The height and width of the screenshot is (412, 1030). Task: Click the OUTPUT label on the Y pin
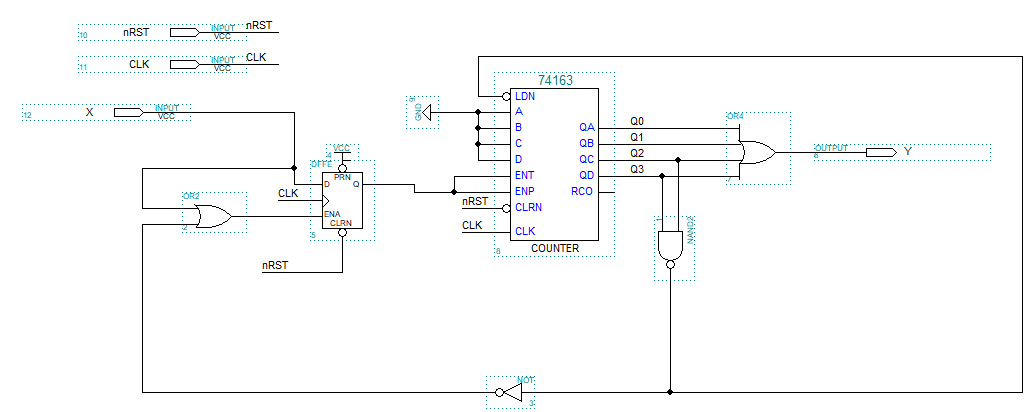click(832, 148)
